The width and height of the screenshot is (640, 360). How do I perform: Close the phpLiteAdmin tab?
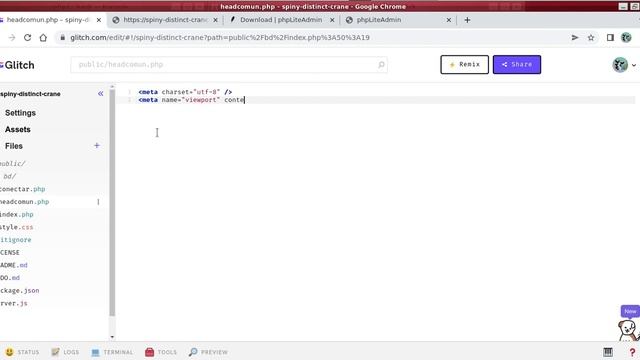click(449, 20)
